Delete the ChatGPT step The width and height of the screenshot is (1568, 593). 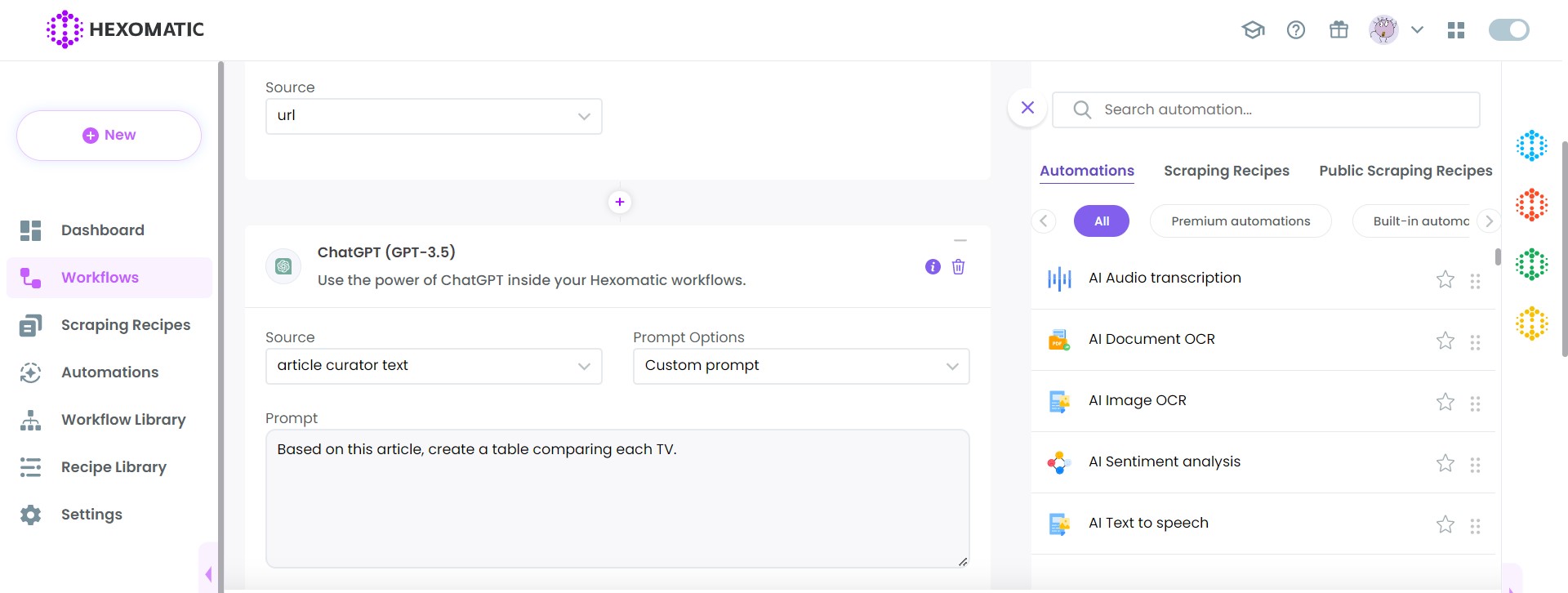(959, 267)
